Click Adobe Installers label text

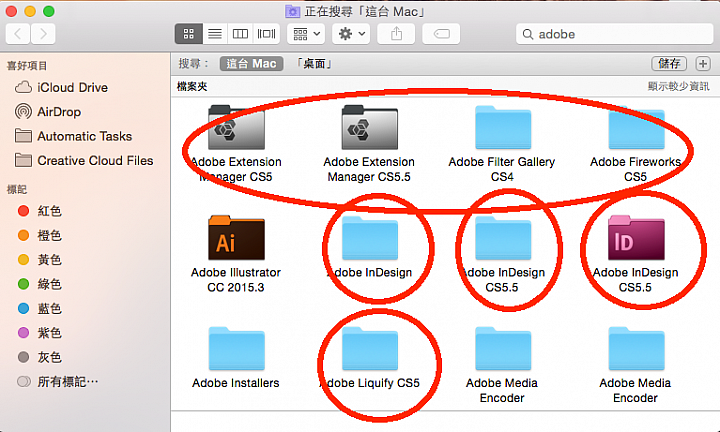(236, 383)
